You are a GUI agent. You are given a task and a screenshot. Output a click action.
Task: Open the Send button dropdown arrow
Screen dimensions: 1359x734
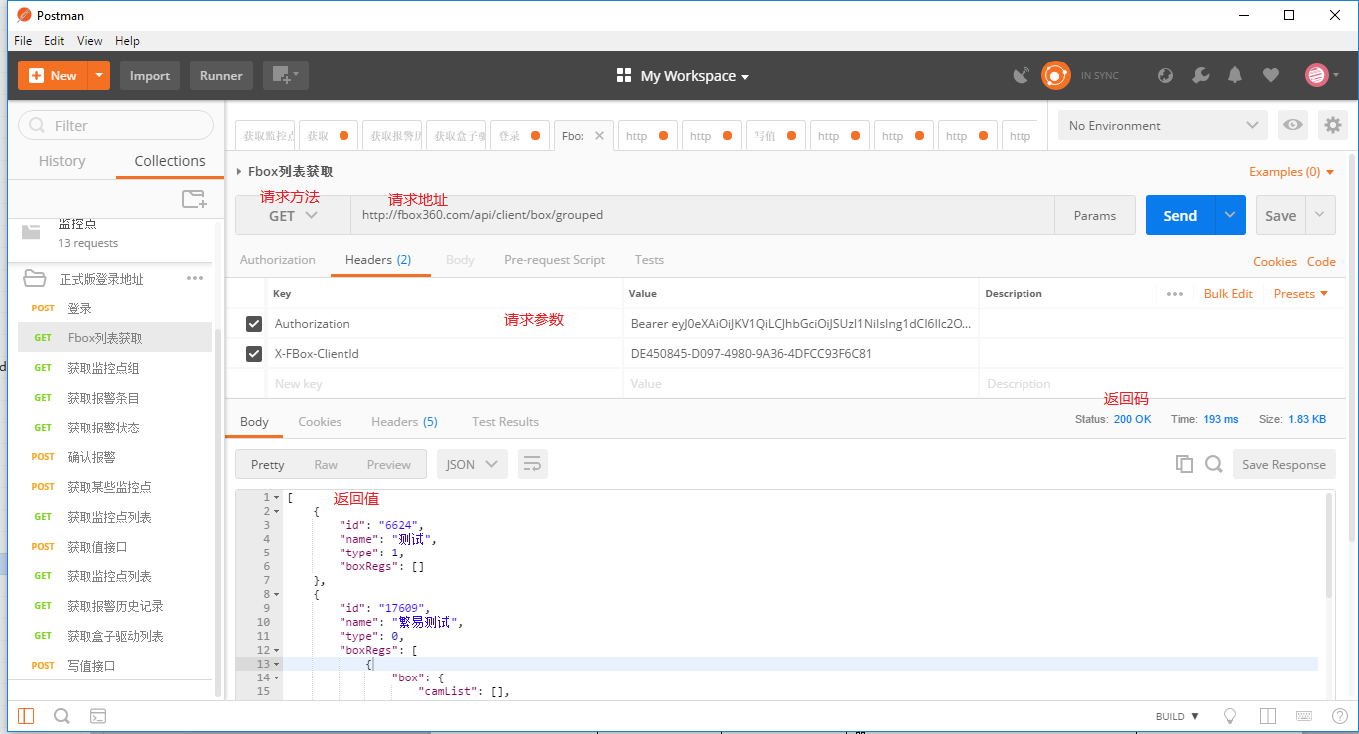[x=1230, y=215]
